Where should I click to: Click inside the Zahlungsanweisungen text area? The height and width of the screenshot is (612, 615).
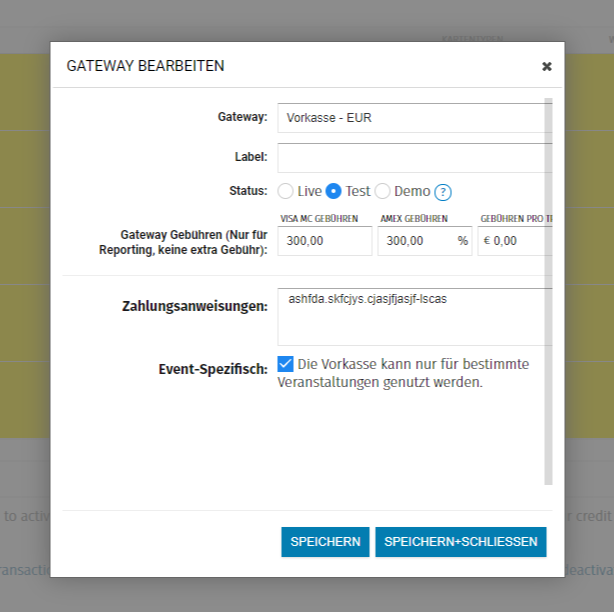click(x=412, y=316)
